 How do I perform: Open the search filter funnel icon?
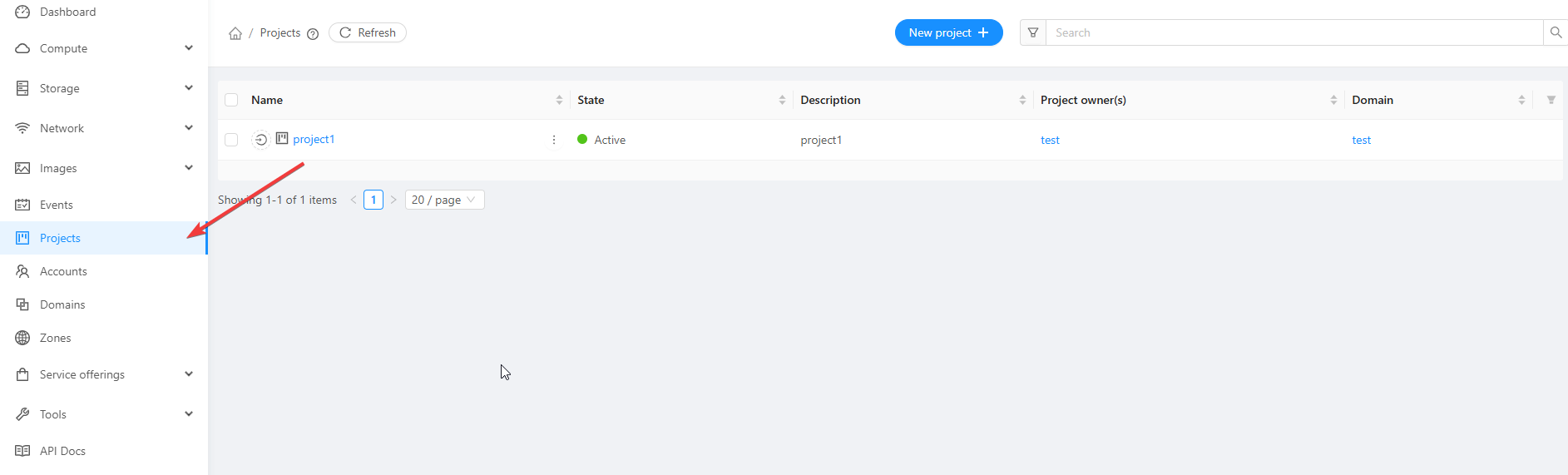1033,32
